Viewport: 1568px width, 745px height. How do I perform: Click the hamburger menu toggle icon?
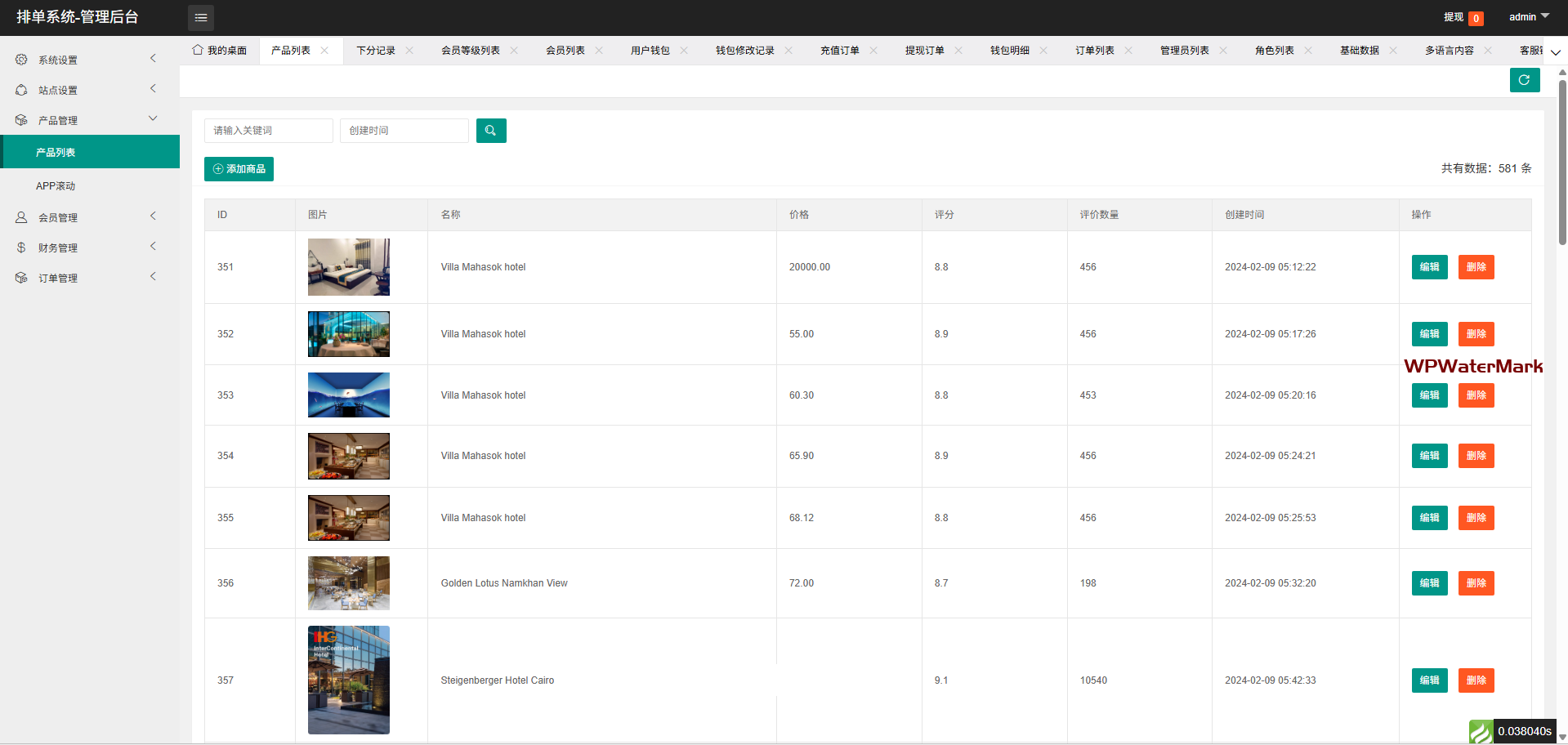(200, 17)
